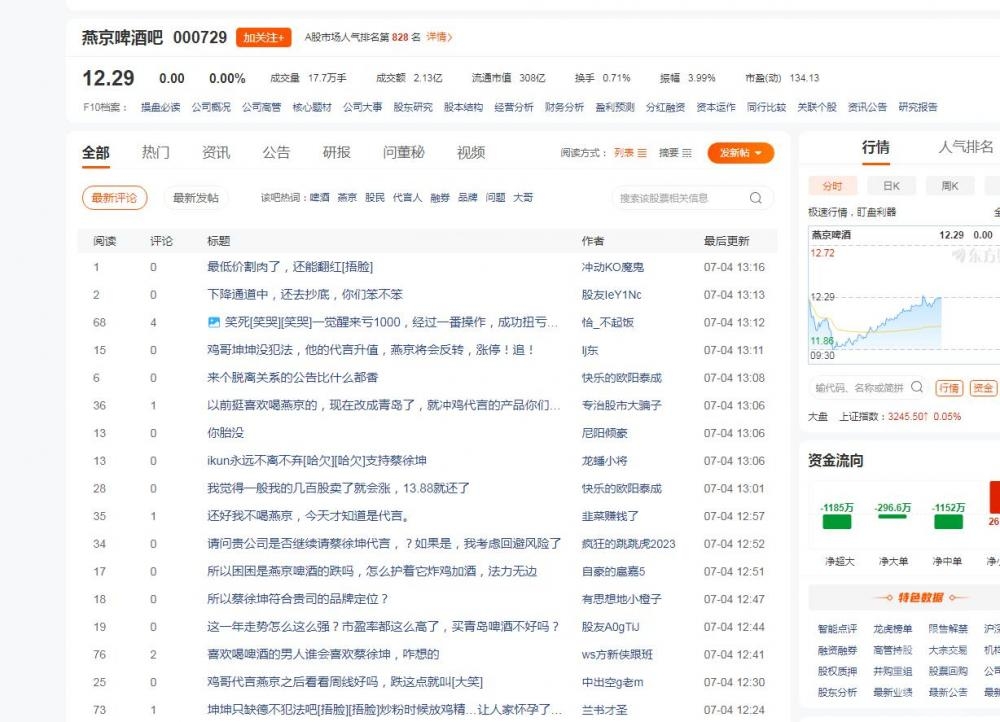Viewport: 1000px width, 722px height.
Task: Select the 最新评论 sort option
Action: pyautogui.click(x=114, y=198)
